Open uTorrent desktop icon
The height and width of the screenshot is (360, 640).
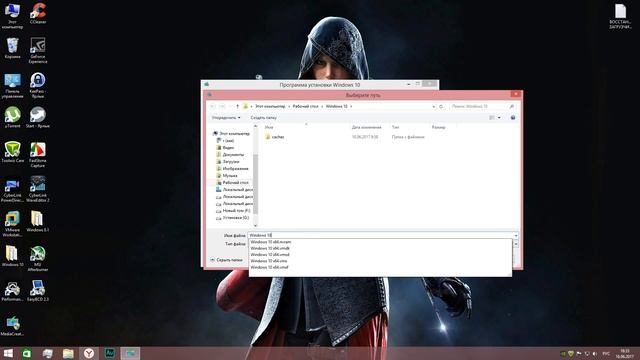12,118
